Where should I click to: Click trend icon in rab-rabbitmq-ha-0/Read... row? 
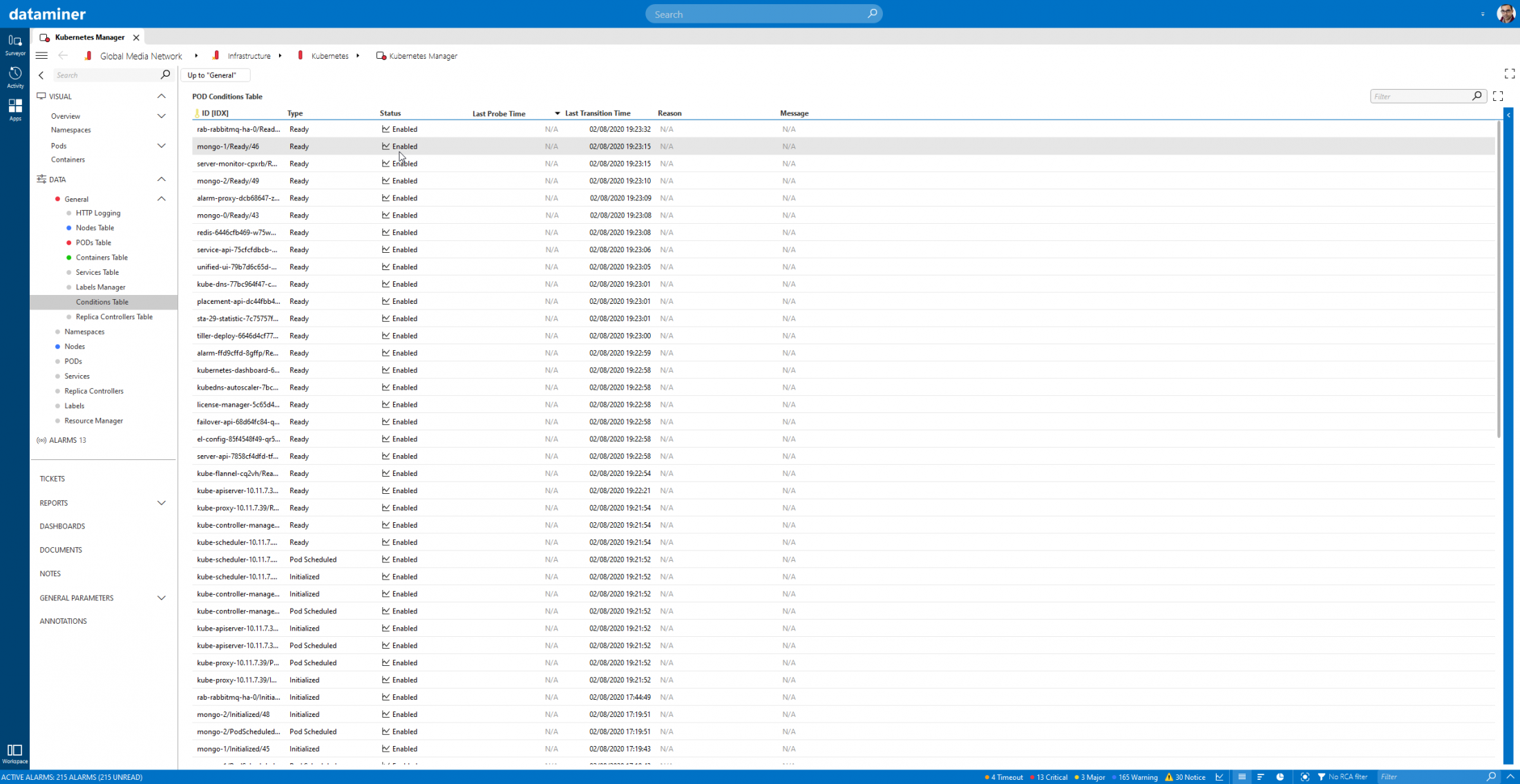[386, 129]
